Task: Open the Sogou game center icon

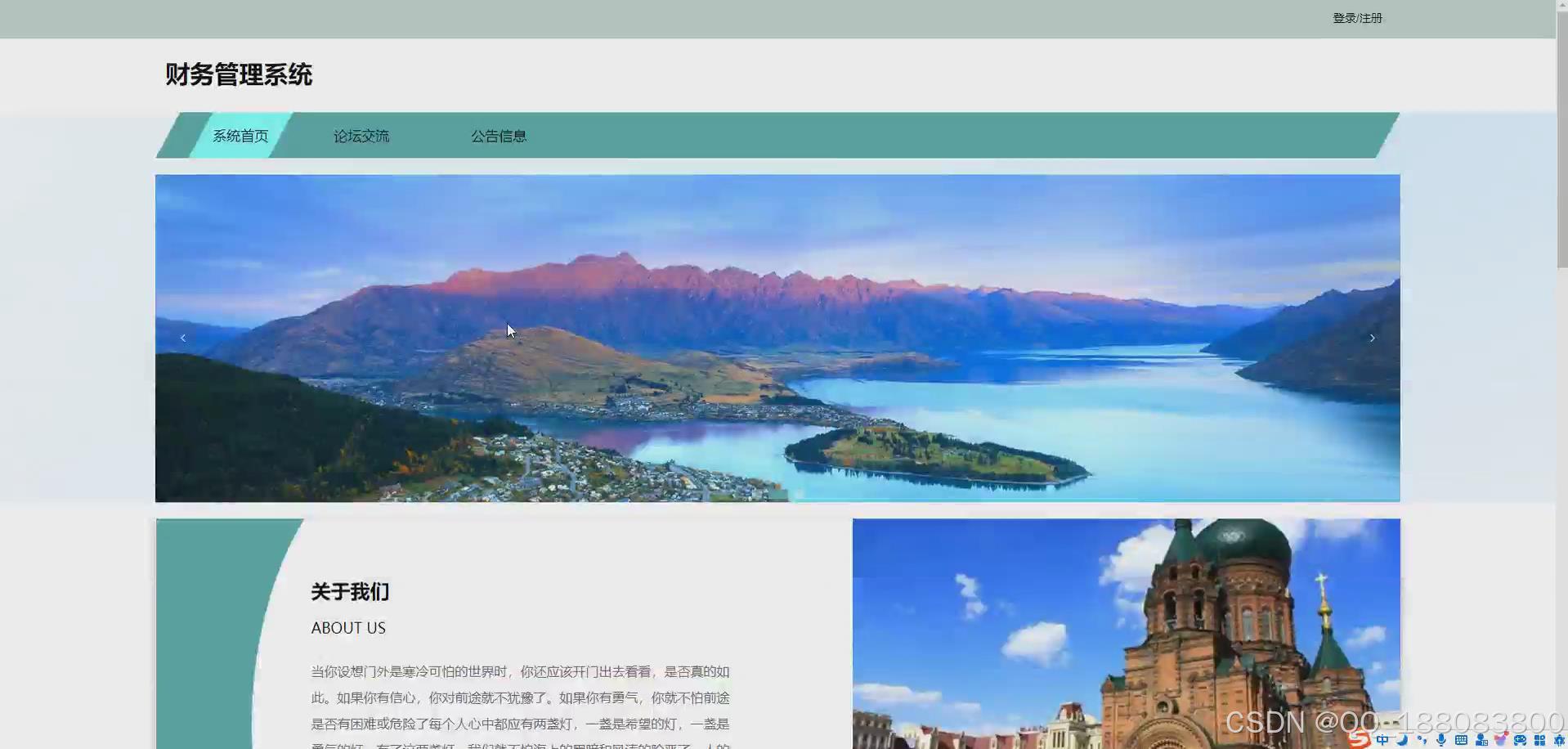Action: coord(1521,739)
